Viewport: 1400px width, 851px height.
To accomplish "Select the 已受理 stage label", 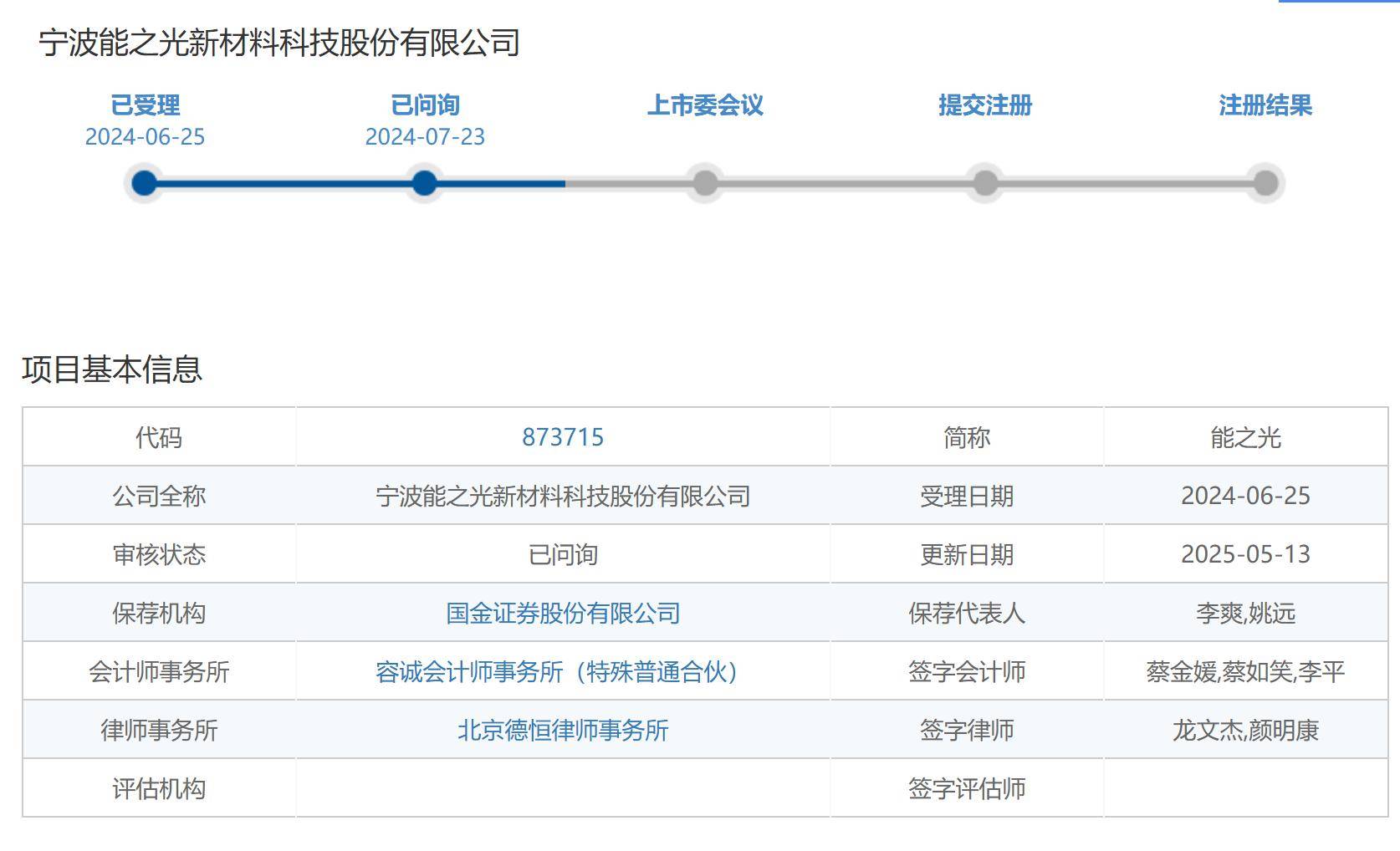I will pyautogui.click(x=145, y=105).
